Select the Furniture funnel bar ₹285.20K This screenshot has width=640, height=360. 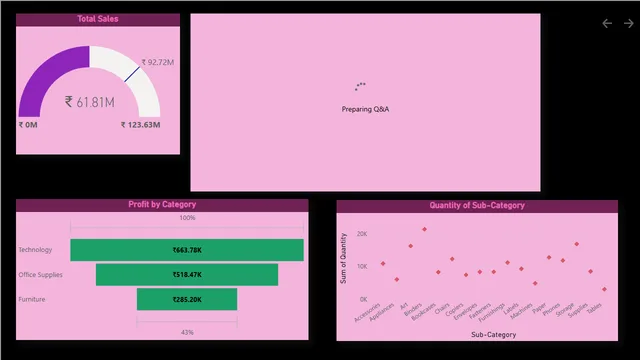point(187,299)
